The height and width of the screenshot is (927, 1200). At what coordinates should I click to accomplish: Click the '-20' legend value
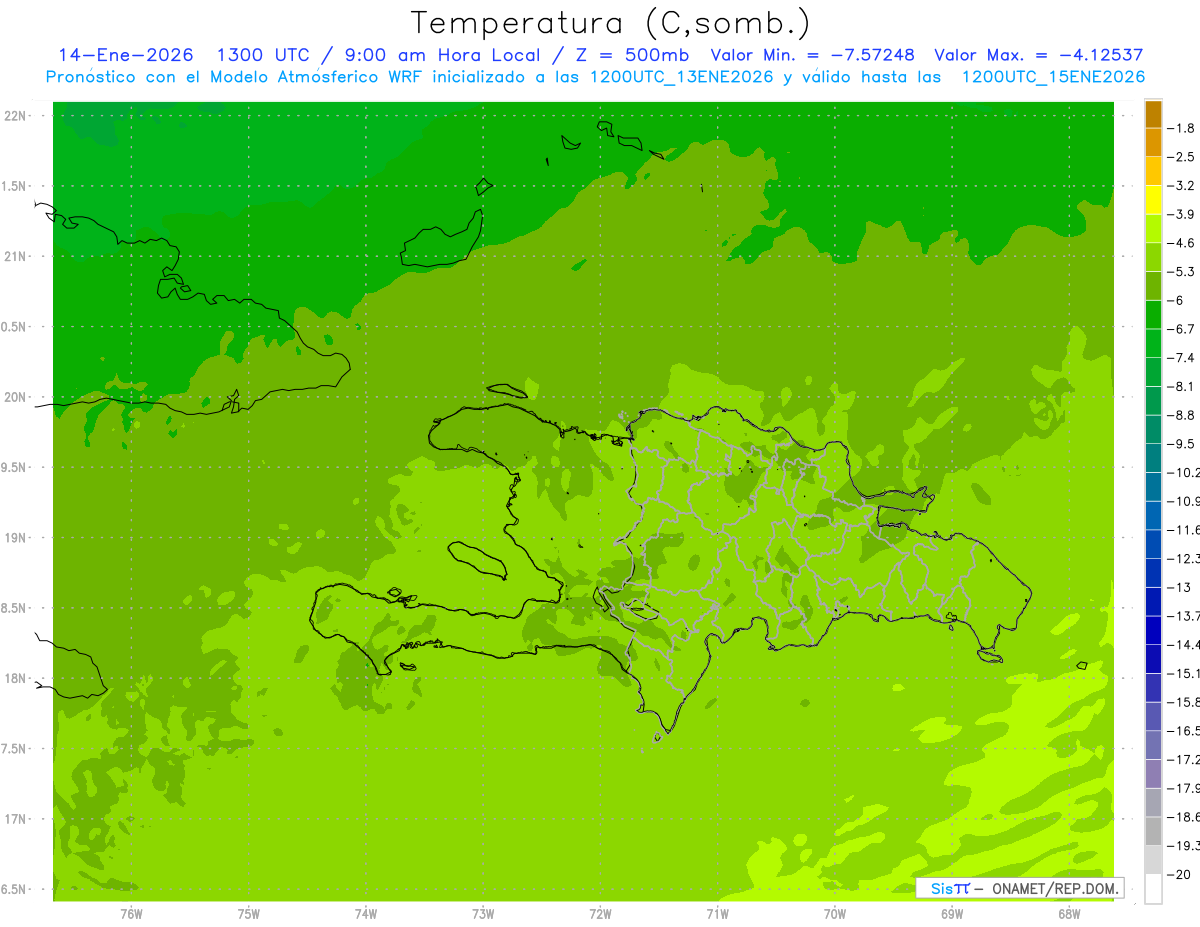[x=1179, y=874]
